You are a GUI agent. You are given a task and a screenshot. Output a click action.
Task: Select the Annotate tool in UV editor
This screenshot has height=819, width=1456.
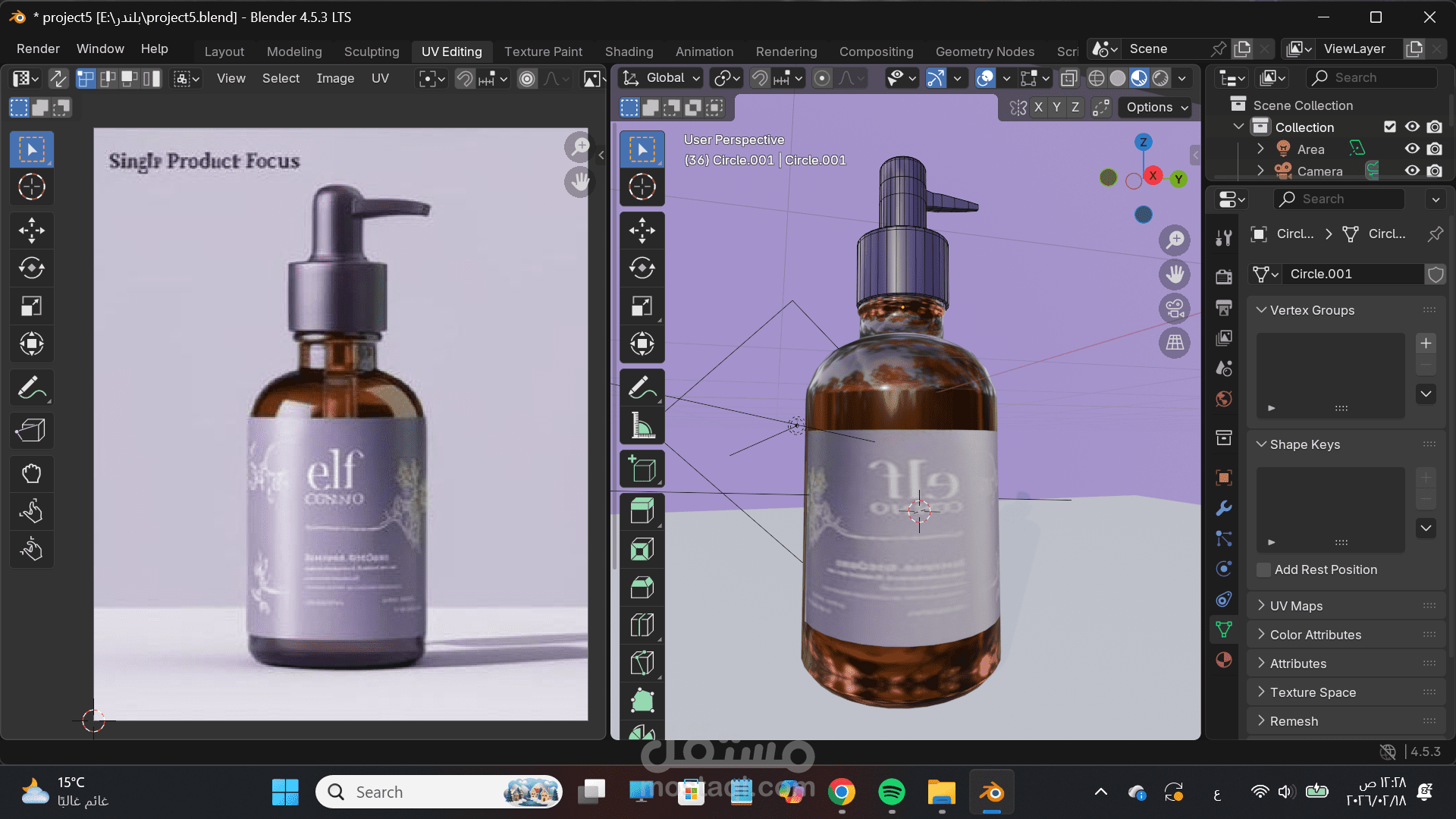[x=31, y=388]
